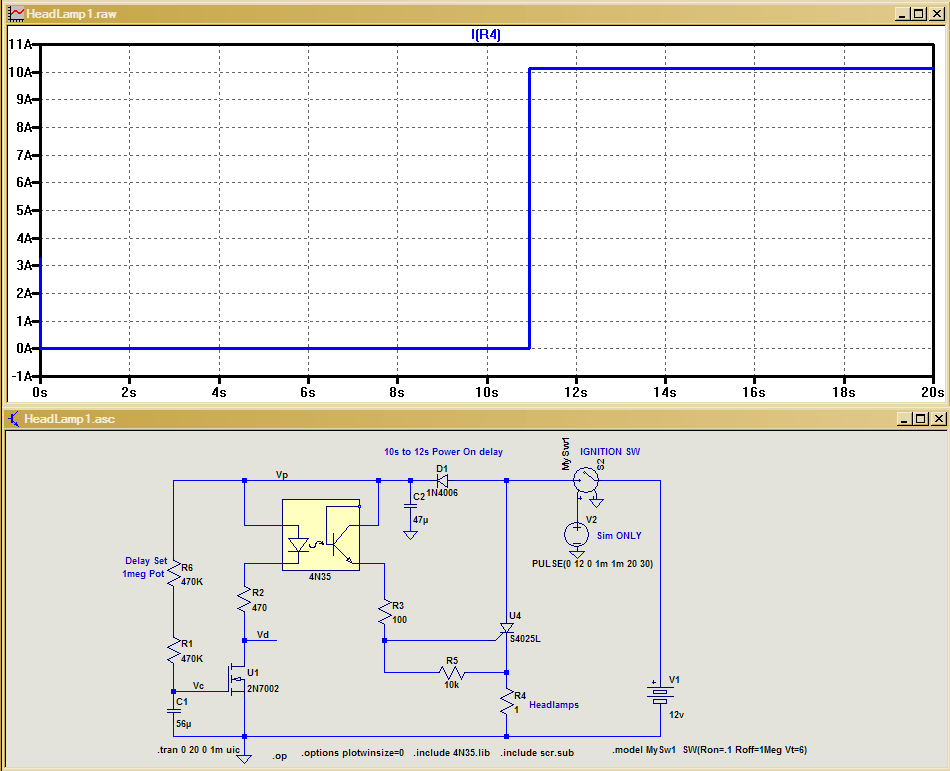
Task: Select the R3 100 resistor symbol
Action: pos(385,612)
